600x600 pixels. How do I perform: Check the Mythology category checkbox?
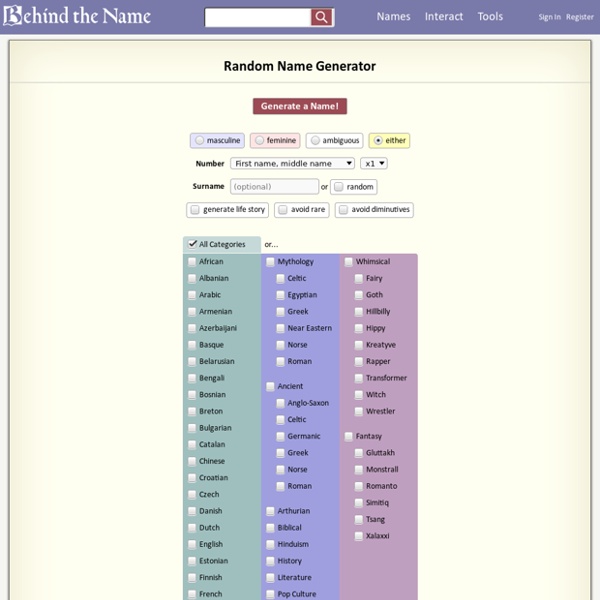click(x=270, y=262)
